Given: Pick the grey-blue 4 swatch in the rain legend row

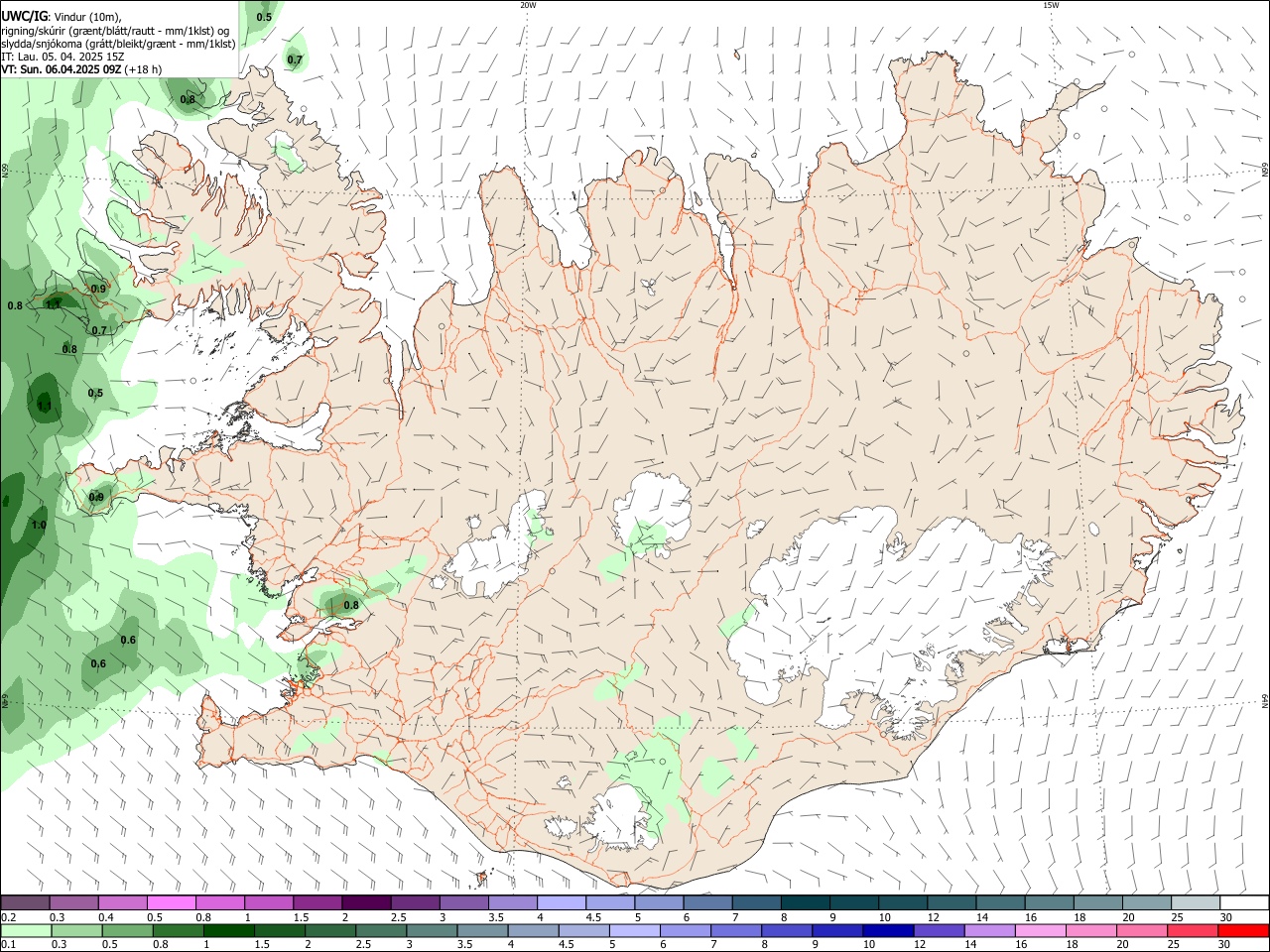Looking at the screenshot, I should click(533, 931).
